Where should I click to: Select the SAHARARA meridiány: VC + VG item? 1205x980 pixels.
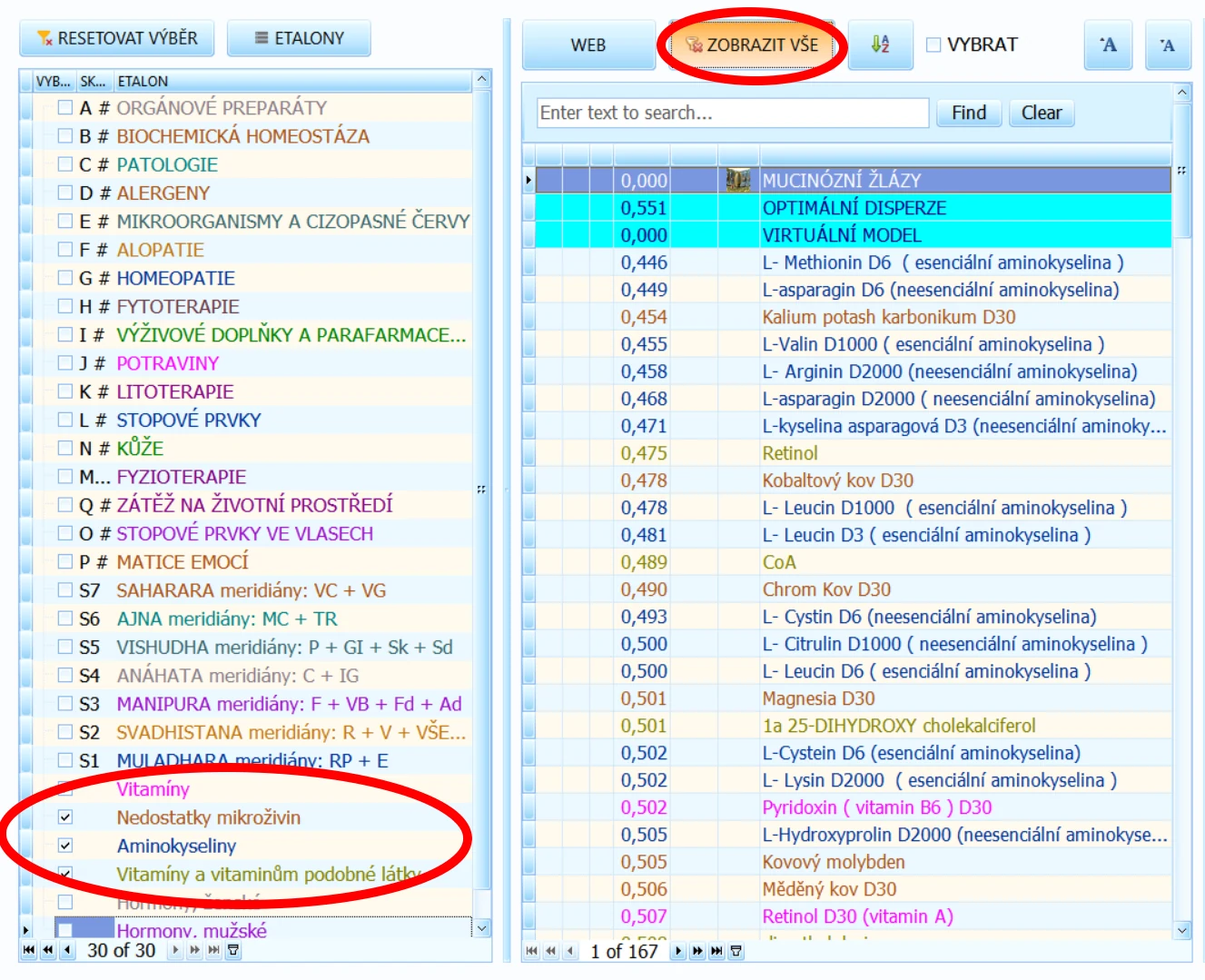251,590
